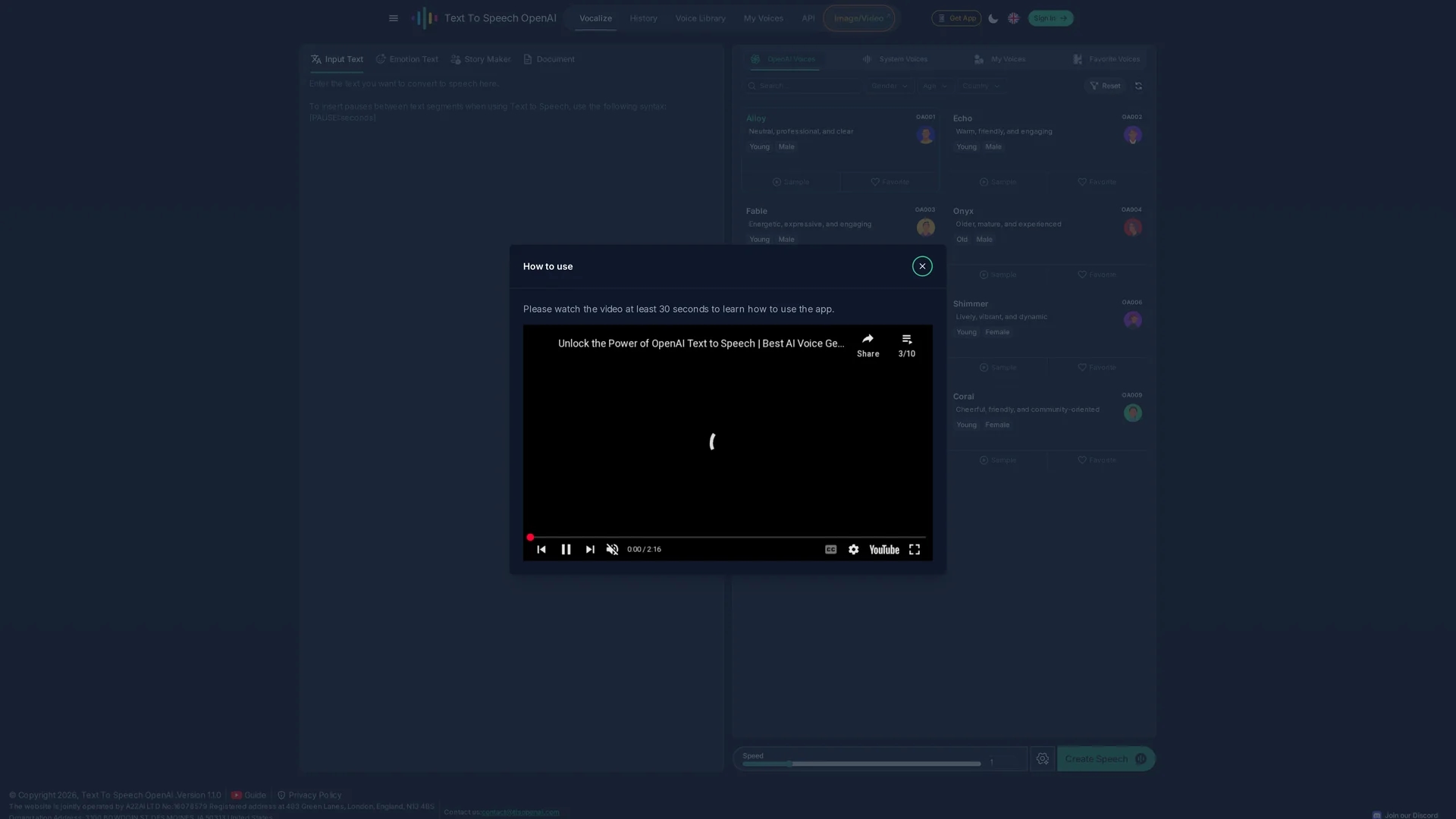1456x819 pixels.
Task: Select the Echo voice avatar
Action: click(x=1132, y=135)
